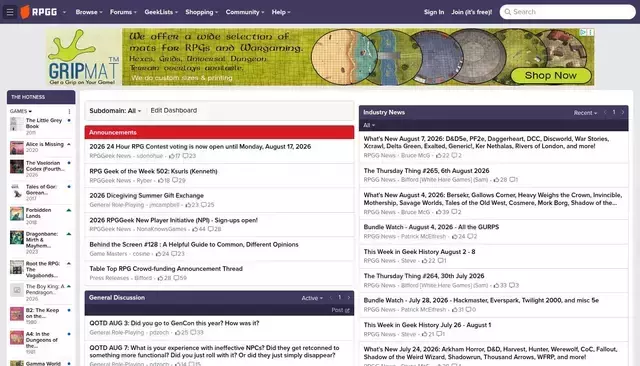Click Post in General Discussion
Viewport: 640px width, 366px height.
pos(340,310)
